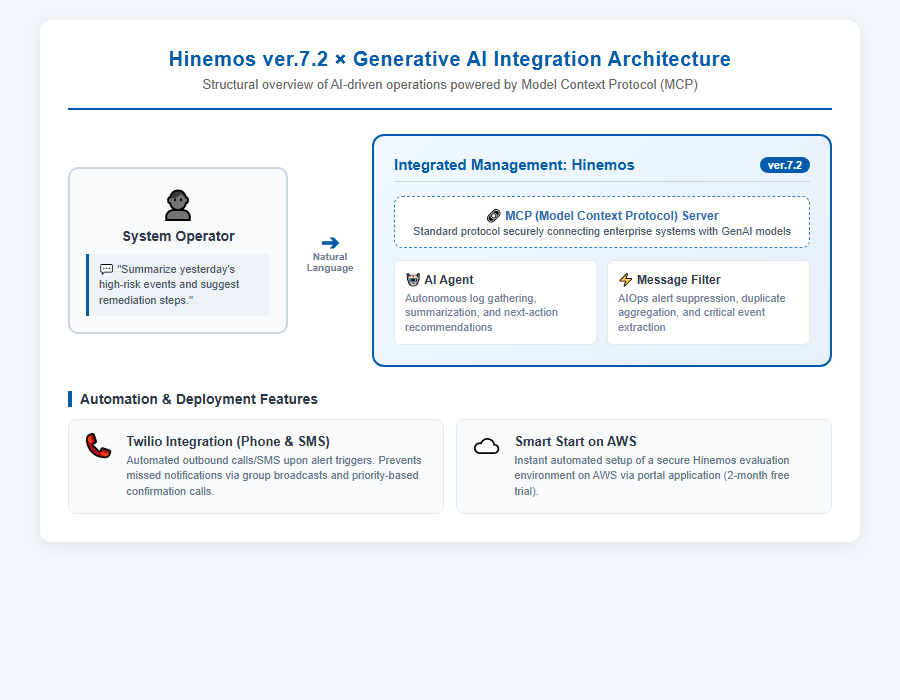Viewport: 900px width, 700px height.
Task: Click the quote "Summarize yesterday's high-risk events"
Action: click(x=169, y=285)
